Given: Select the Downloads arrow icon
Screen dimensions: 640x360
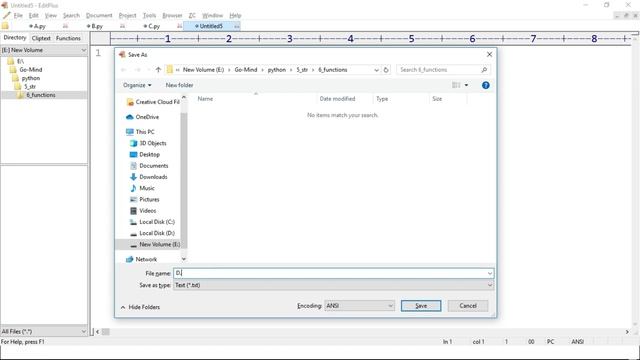Looking at the screenshot, I should (133, 177).
